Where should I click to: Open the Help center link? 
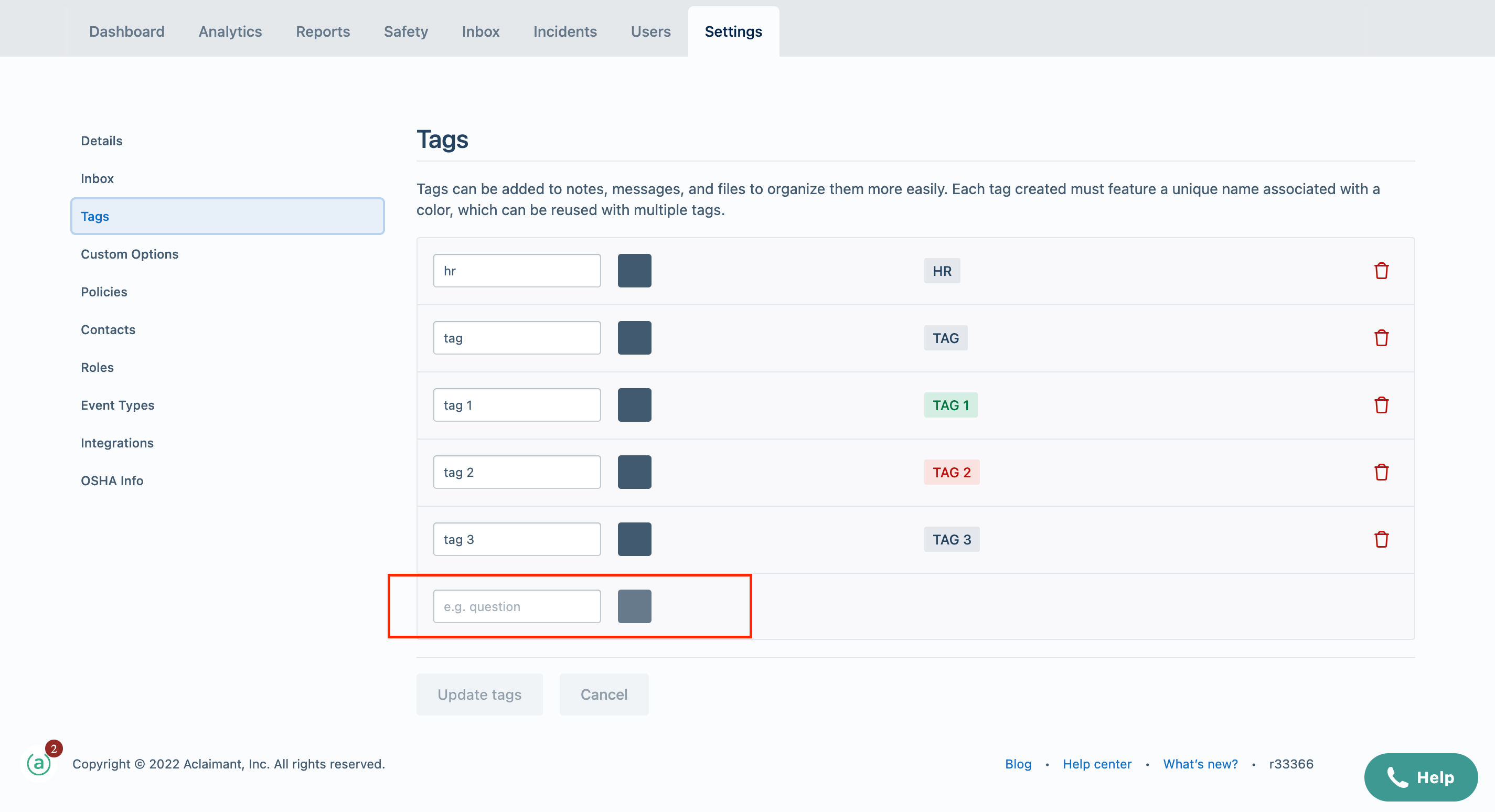pos(1097,764)
